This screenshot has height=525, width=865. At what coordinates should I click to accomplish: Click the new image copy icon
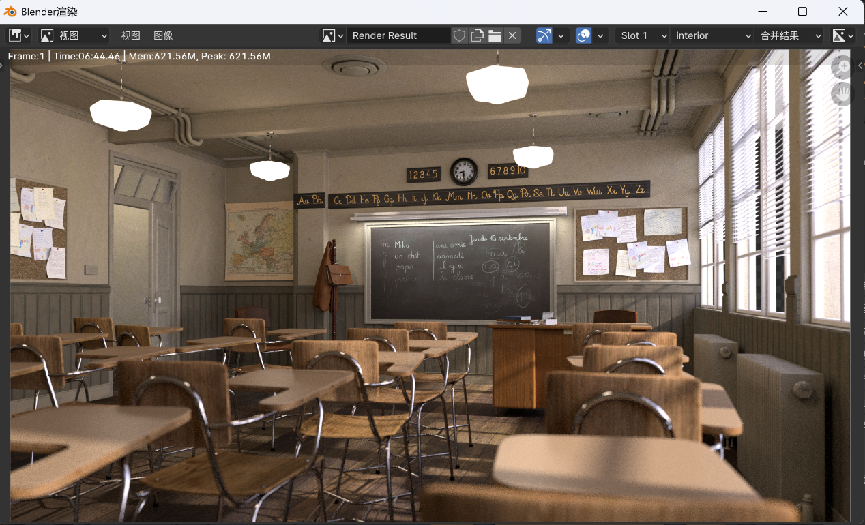(477, 35)
